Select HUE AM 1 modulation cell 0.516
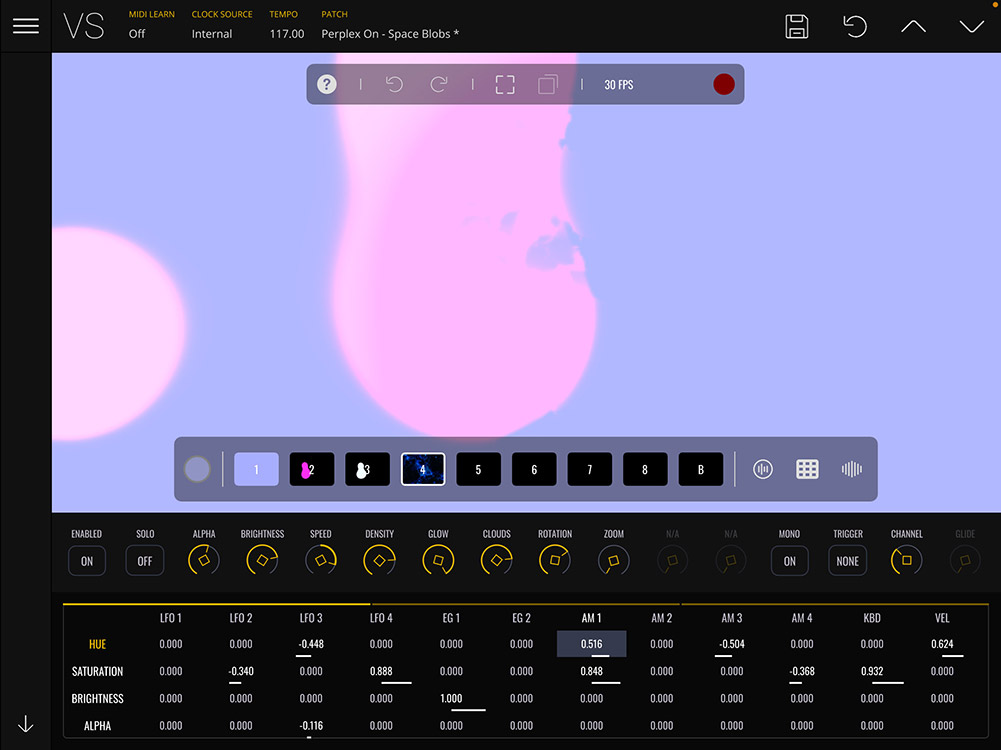The width and height of the screenshot is (1001, 750). [591, 645]
